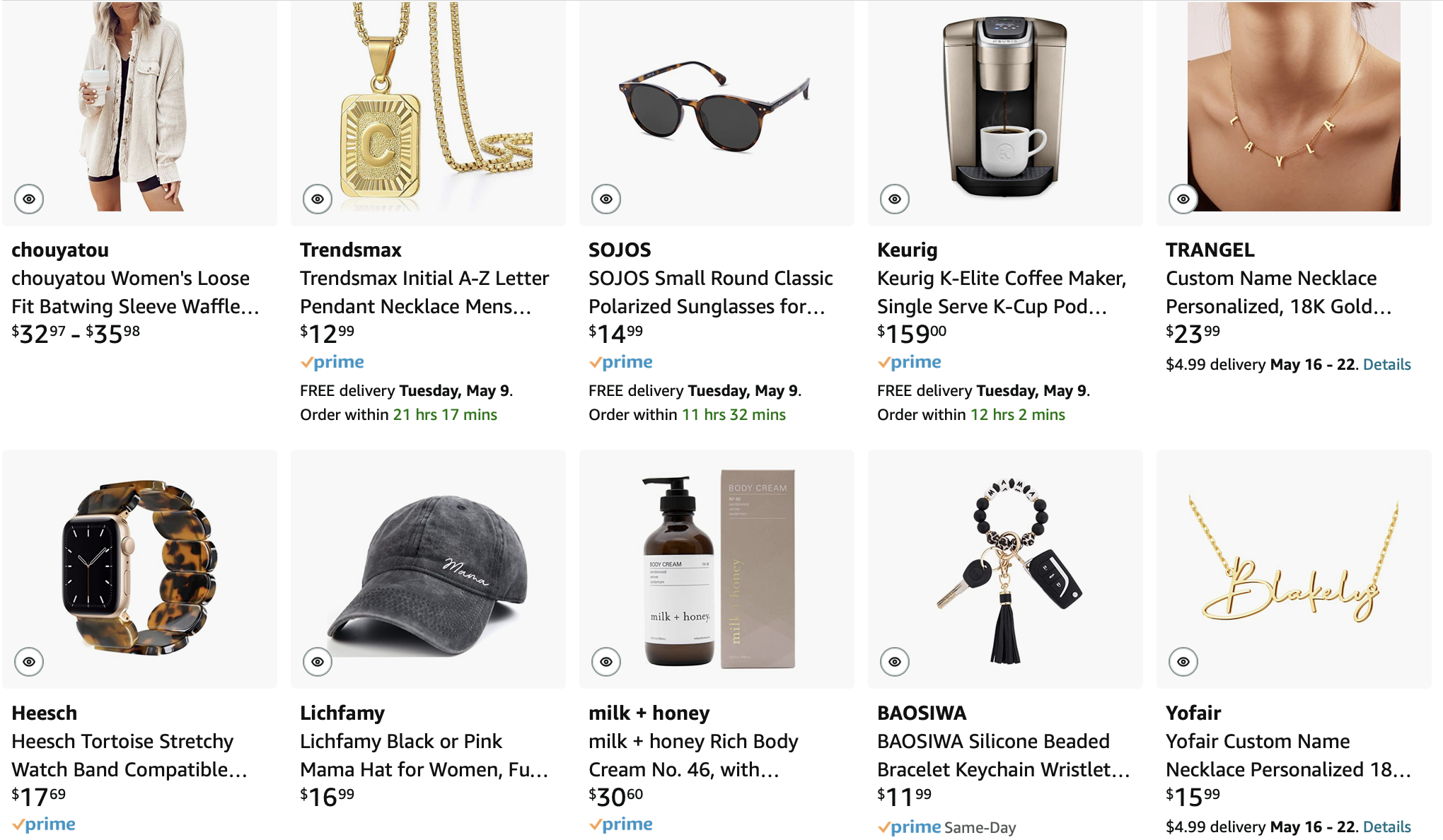Click BAOSIWA Silicone Beaded Bracelet Keychain title
This screenshot has height=840, width=1443.
[1002, 755]
